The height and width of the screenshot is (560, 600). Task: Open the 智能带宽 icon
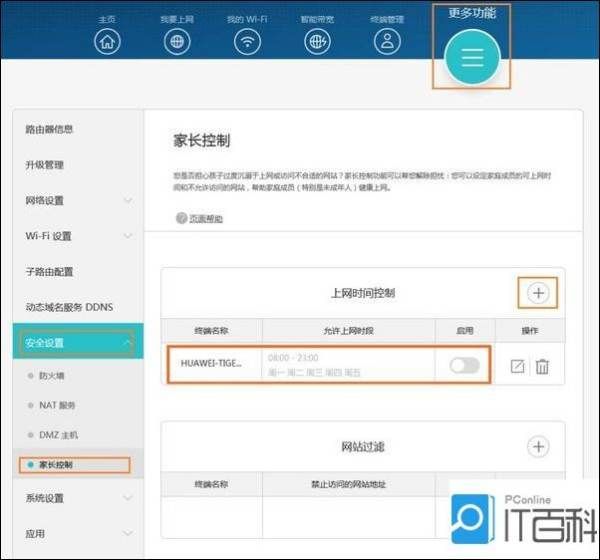coord(318,41)
